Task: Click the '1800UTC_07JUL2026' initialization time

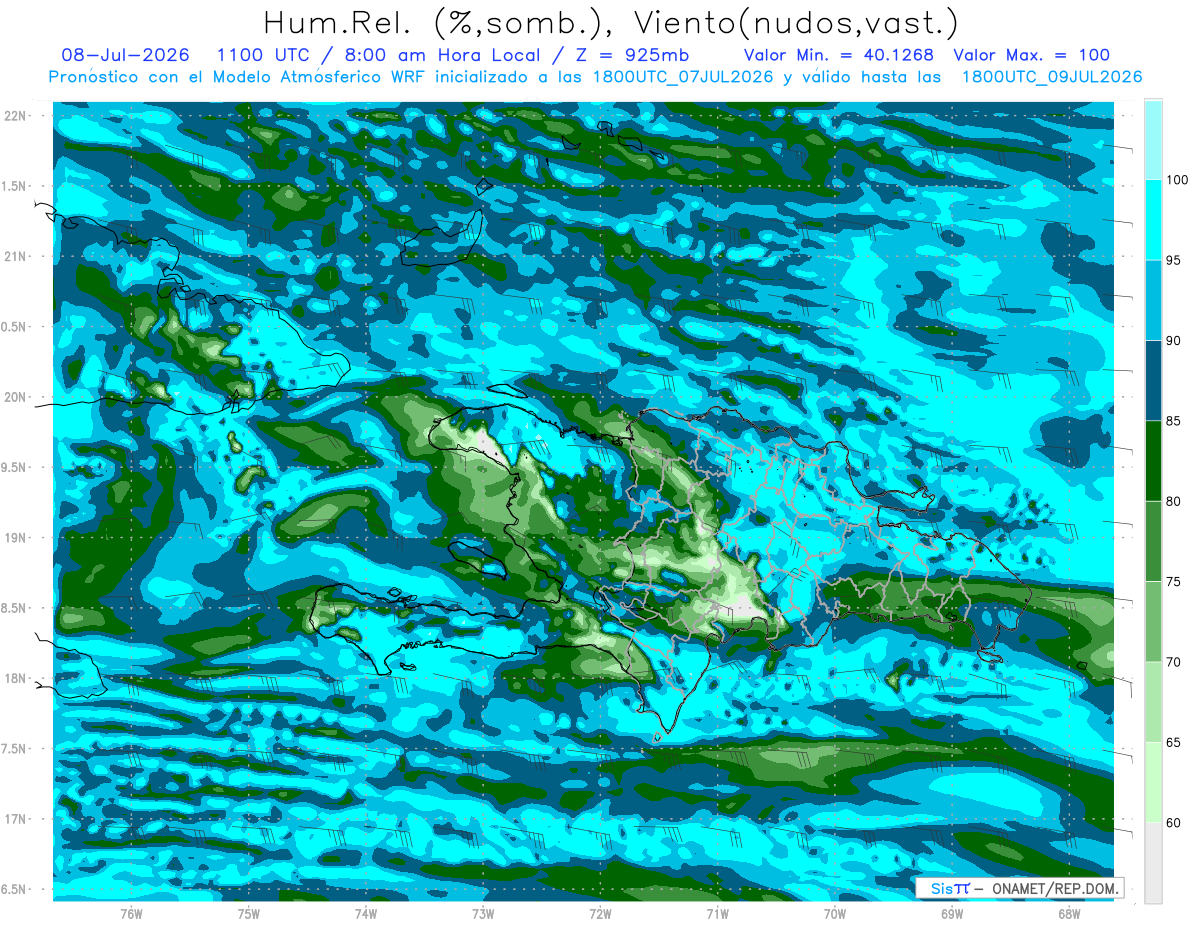Action: tap(682, 76)
